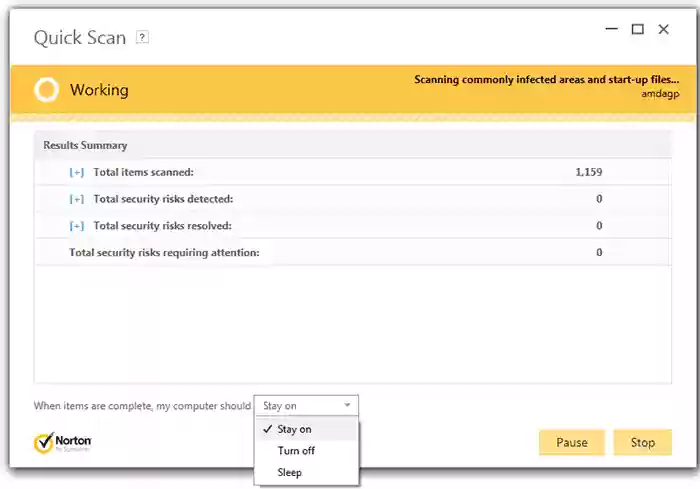This screenshot has height=489, width=700.
Task: Click the Total items scanned count 1,159
Action: tap(589, 172)
